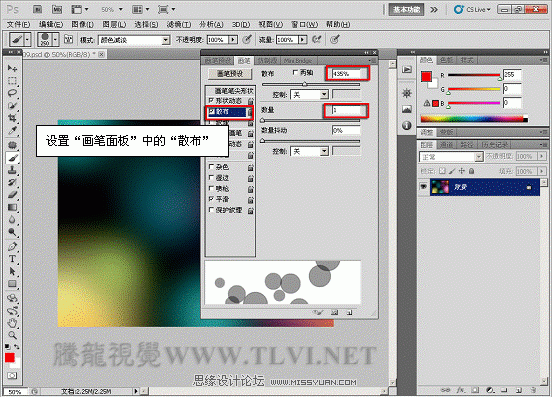The width and height of the screenshot is (552, 397).
Task: Select the Gradient tool
Action: [12, 207]
